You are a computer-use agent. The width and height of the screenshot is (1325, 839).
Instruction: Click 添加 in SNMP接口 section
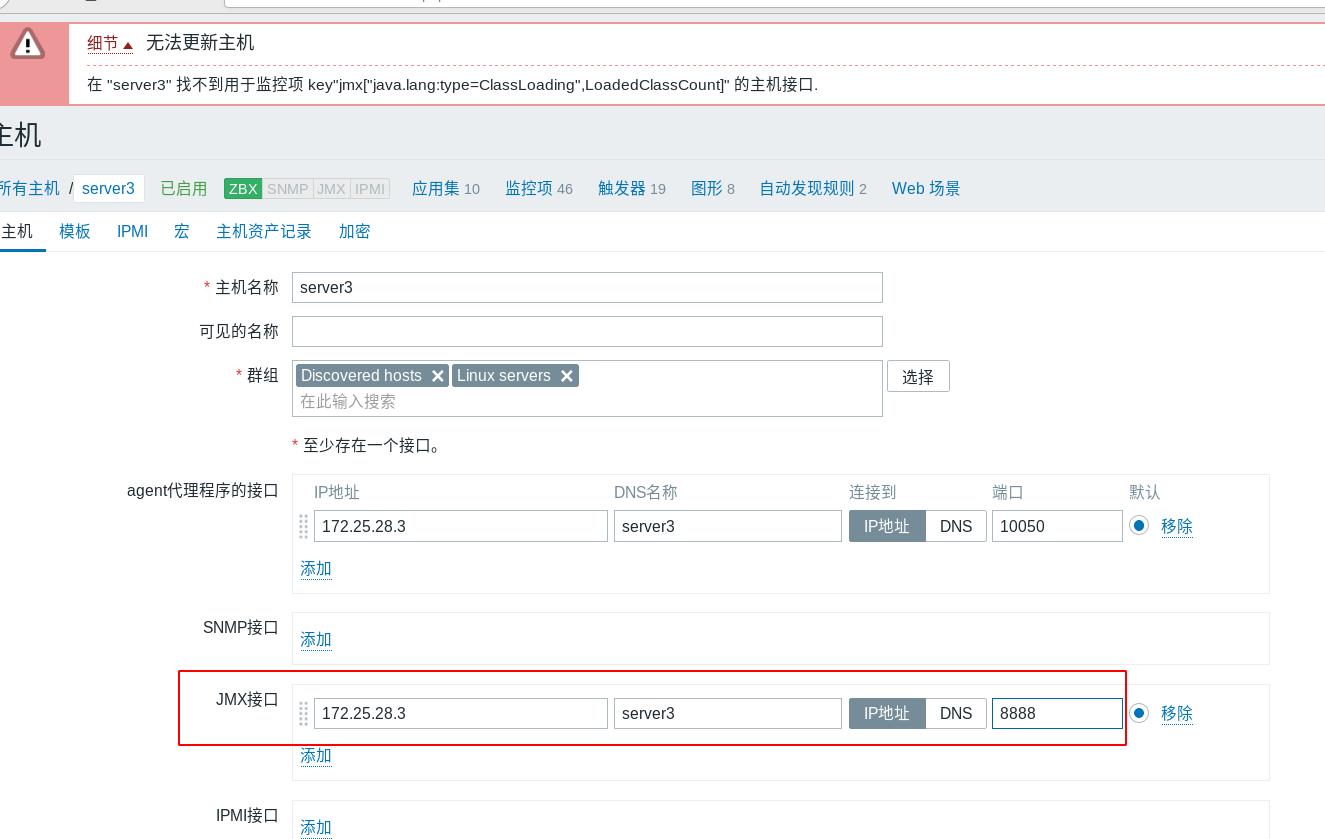316,639
